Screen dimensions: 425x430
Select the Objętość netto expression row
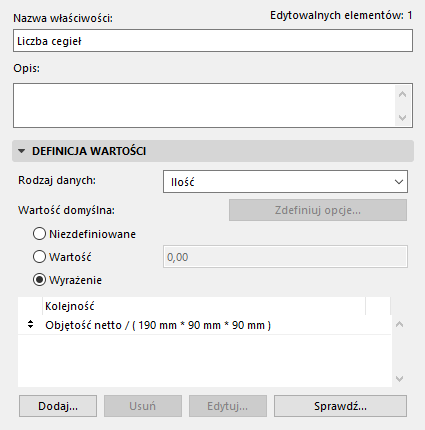click(x=204, y=325)
